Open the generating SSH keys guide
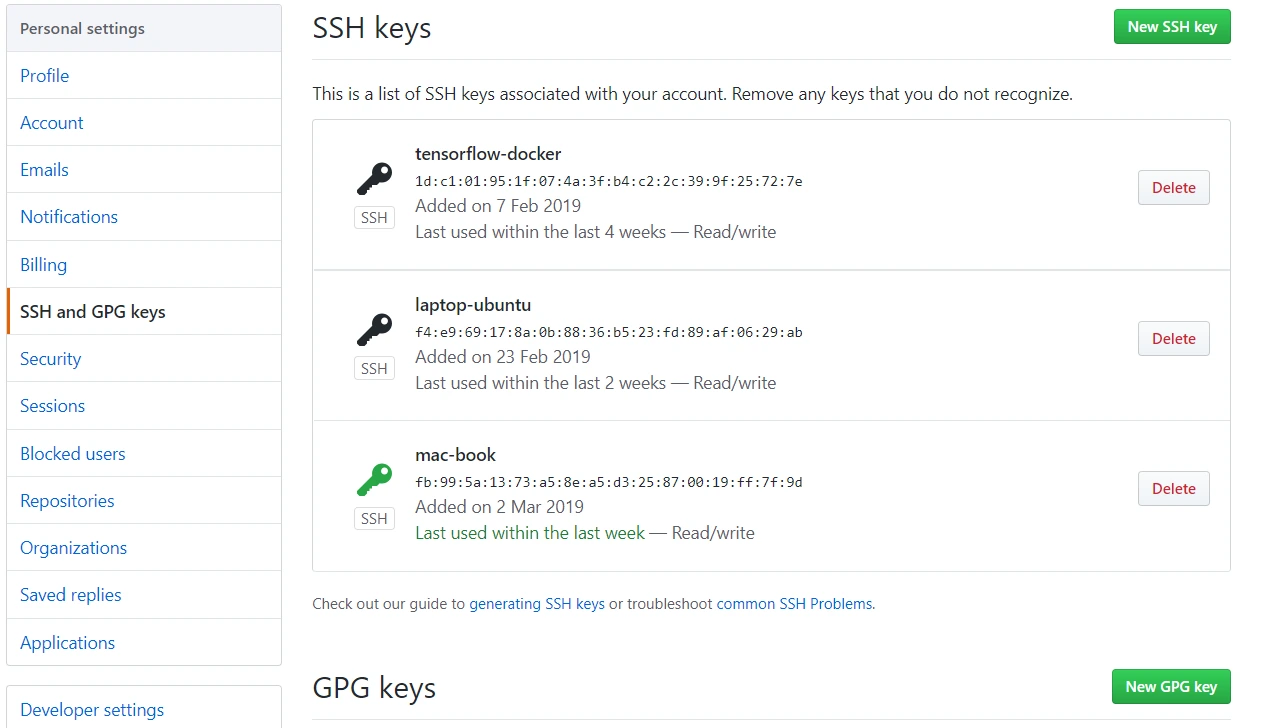This screenshot has height=728, width=1277. 537,604
